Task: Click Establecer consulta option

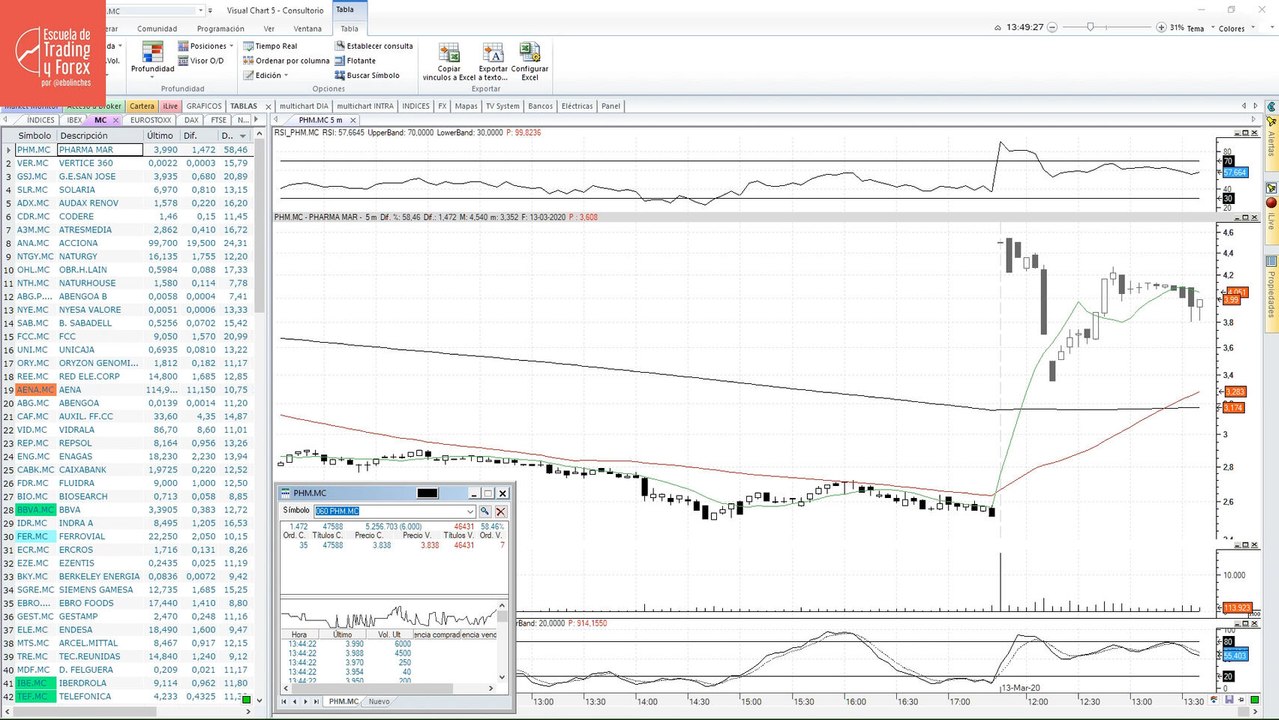Action: (373, 46)
